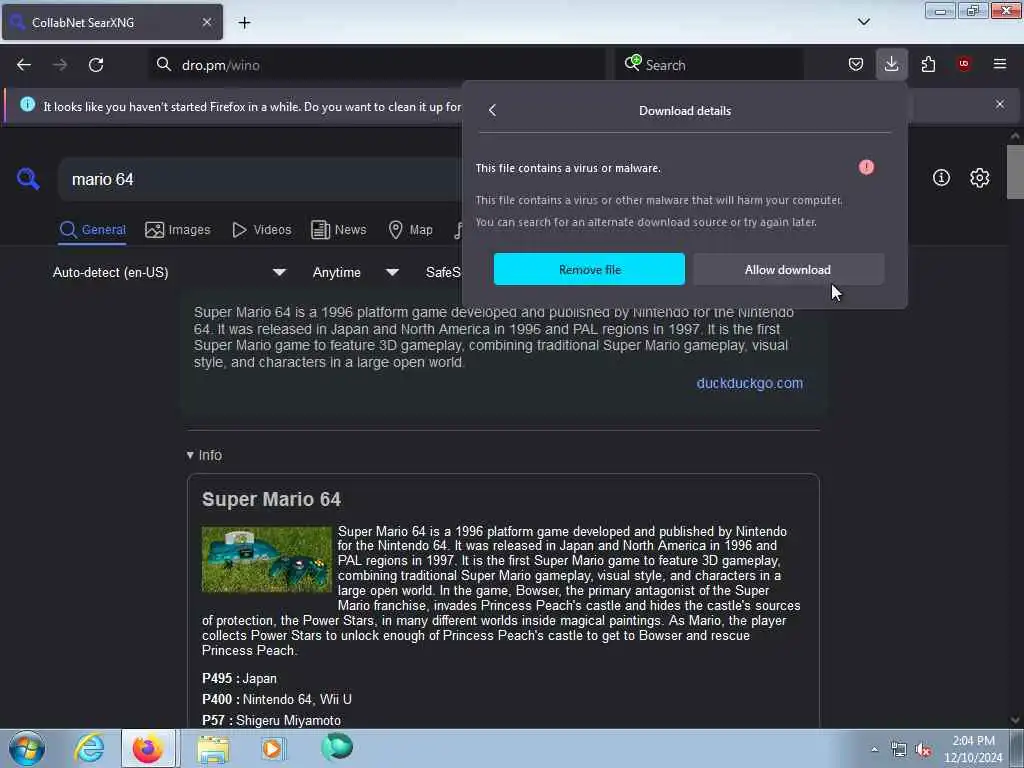Launch Internet Explorer from taskbar

tap(89, 748)
